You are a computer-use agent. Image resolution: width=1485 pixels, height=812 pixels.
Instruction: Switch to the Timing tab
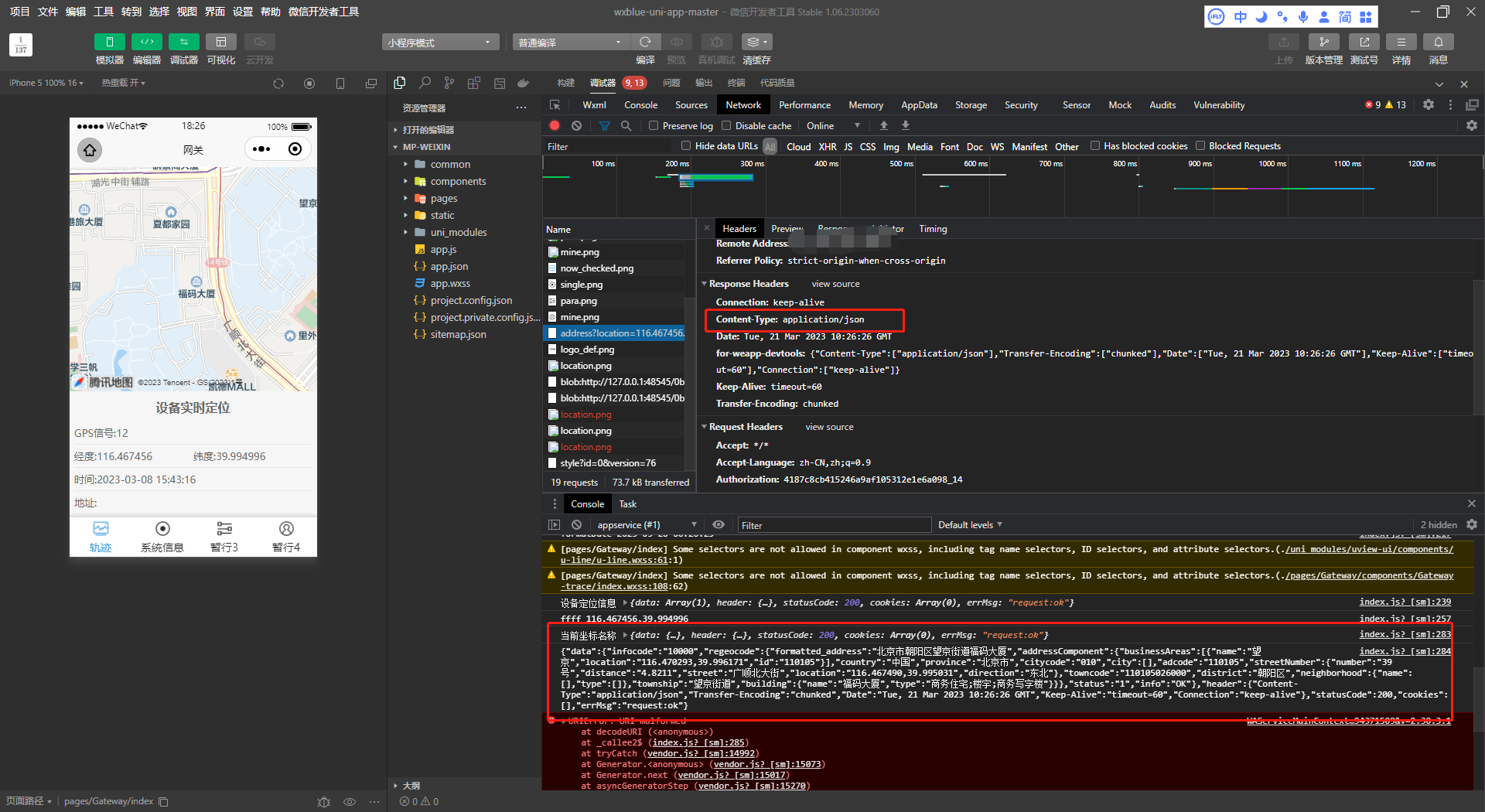[933, 229]
